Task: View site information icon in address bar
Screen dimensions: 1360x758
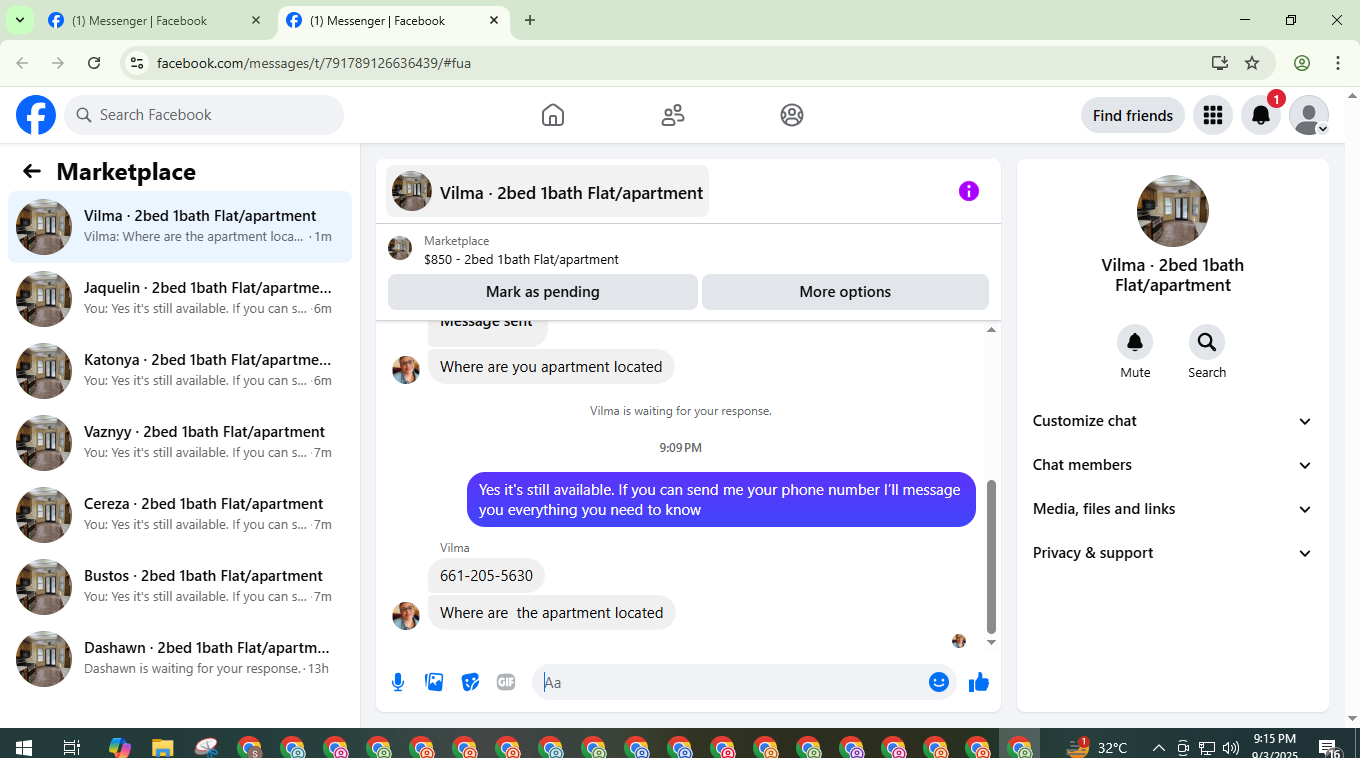Action: click(137, 63)
